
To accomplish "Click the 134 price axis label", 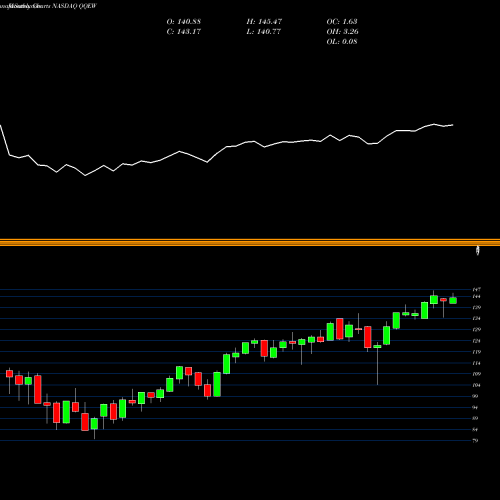I will click(x=476, y=318).
